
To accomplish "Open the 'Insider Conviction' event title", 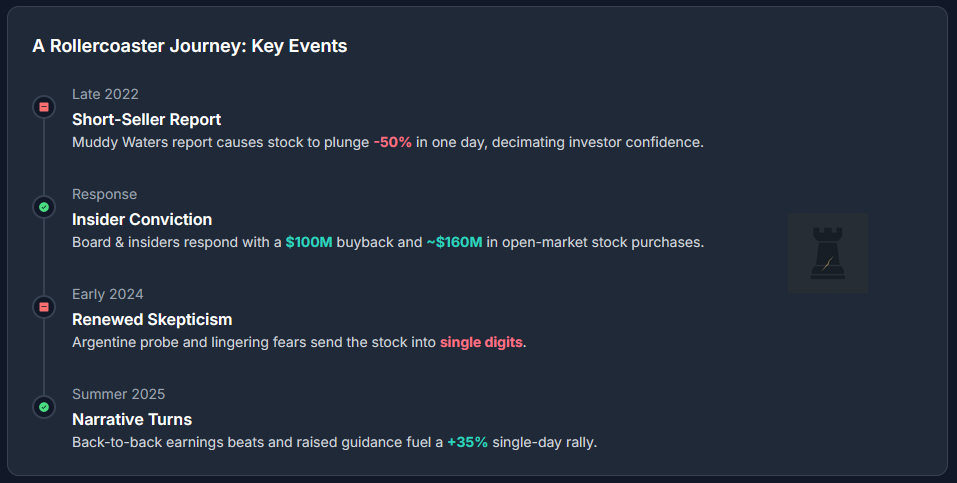I will coord(142,219).
